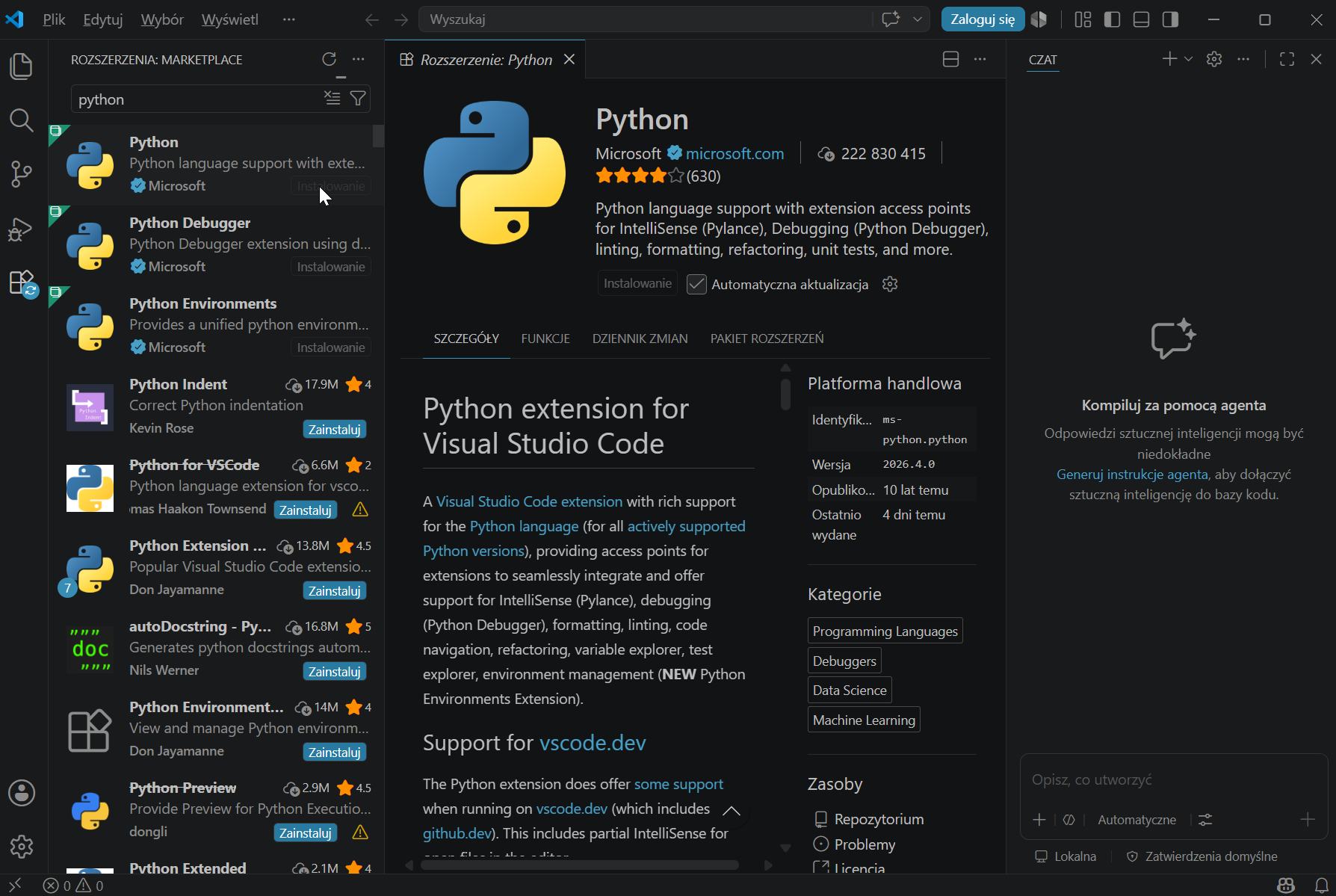Screen dimensions: 1336x896
Task: Open Python extension settings gear
Action: 889,284
